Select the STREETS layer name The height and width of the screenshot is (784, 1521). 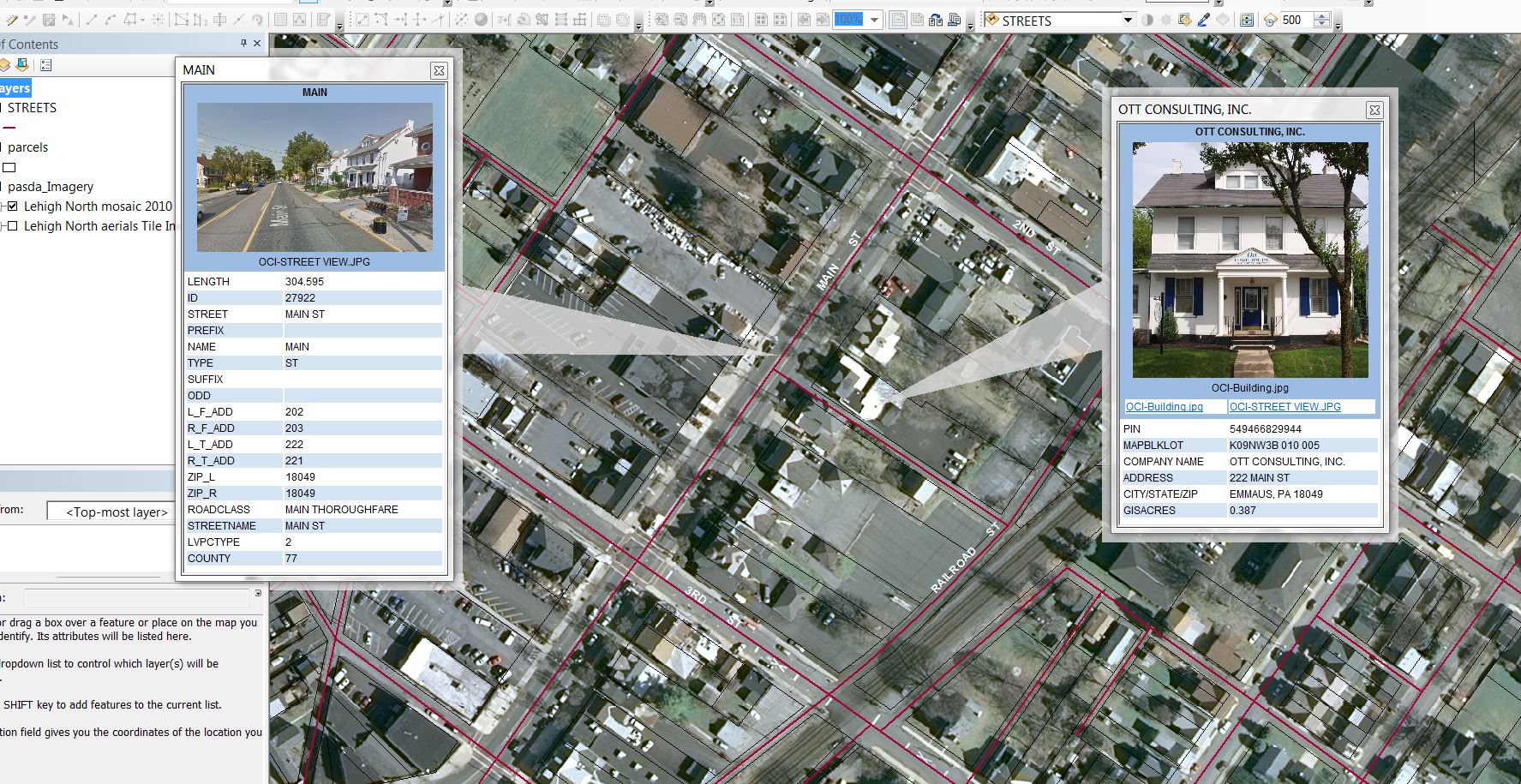click(32, 108)
